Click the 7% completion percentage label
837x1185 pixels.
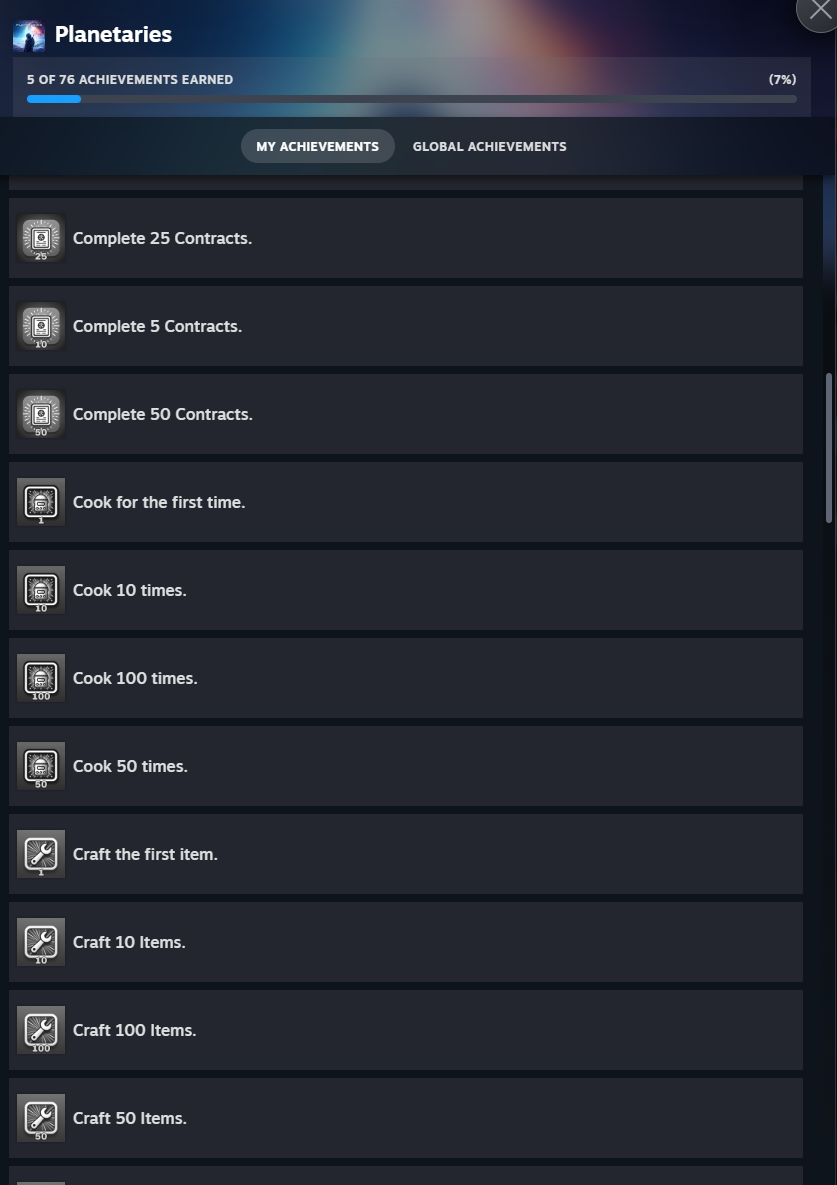(781, 78)
